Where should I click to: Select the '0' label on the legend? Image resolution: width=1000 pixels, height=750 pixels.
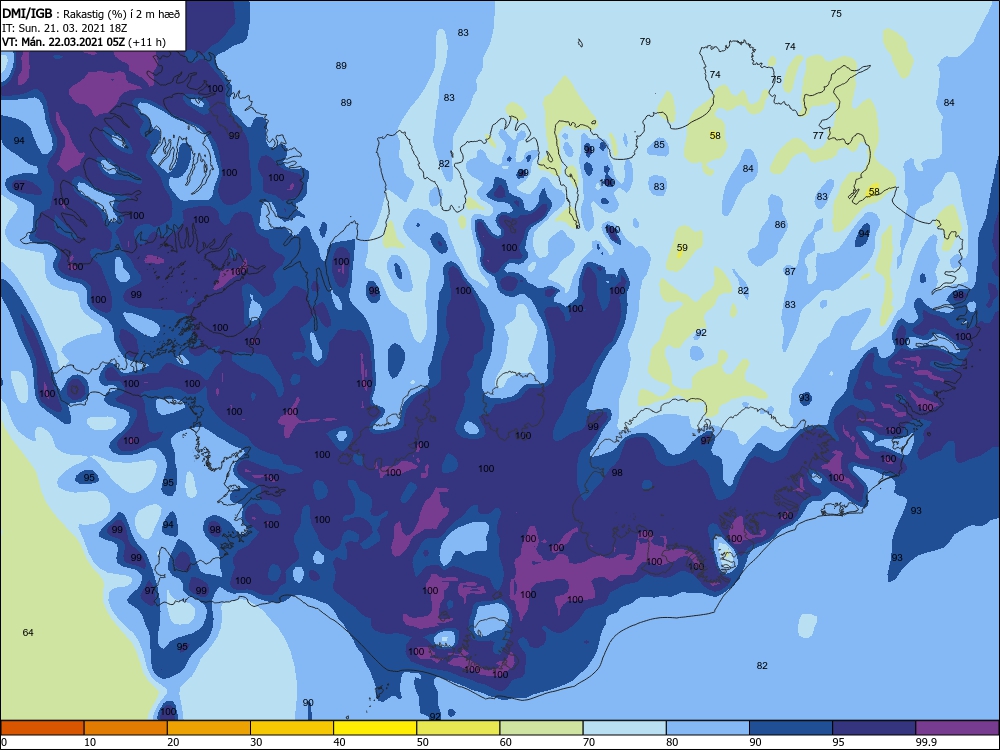click(4, 742)
